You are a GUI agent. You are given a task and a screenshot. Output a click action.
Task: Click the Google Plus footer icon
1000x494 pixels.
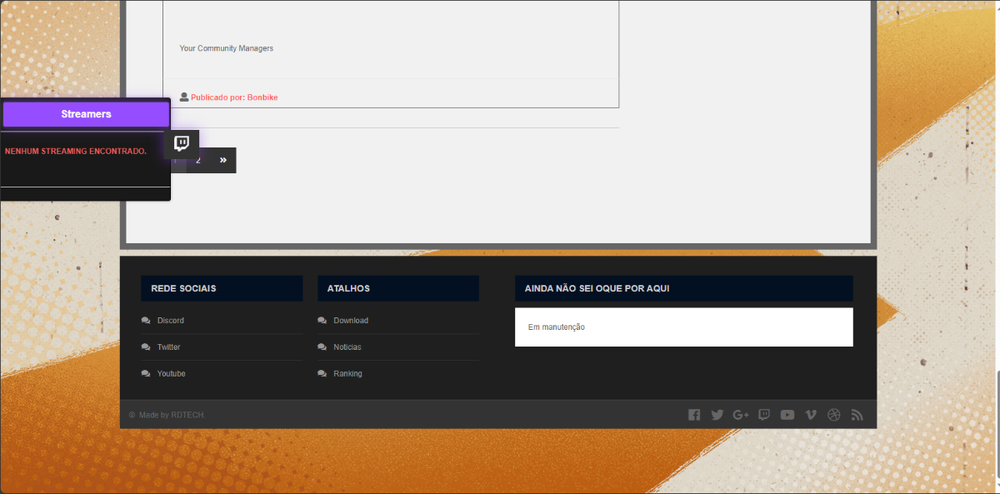[x=741, y=415]
